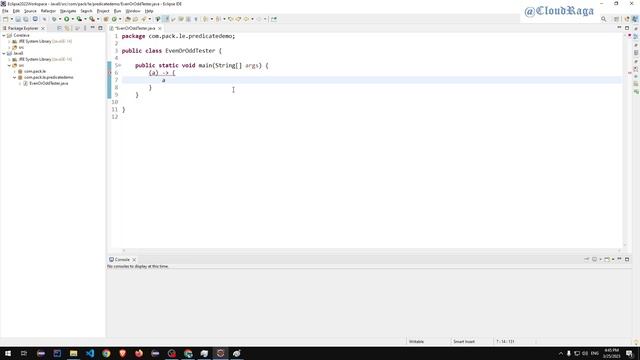The width and height of the screenshot is (640, 360).
Task: Open Package Explorer View Menu icon
Action: pyautogui.click(x=85, y=28)
